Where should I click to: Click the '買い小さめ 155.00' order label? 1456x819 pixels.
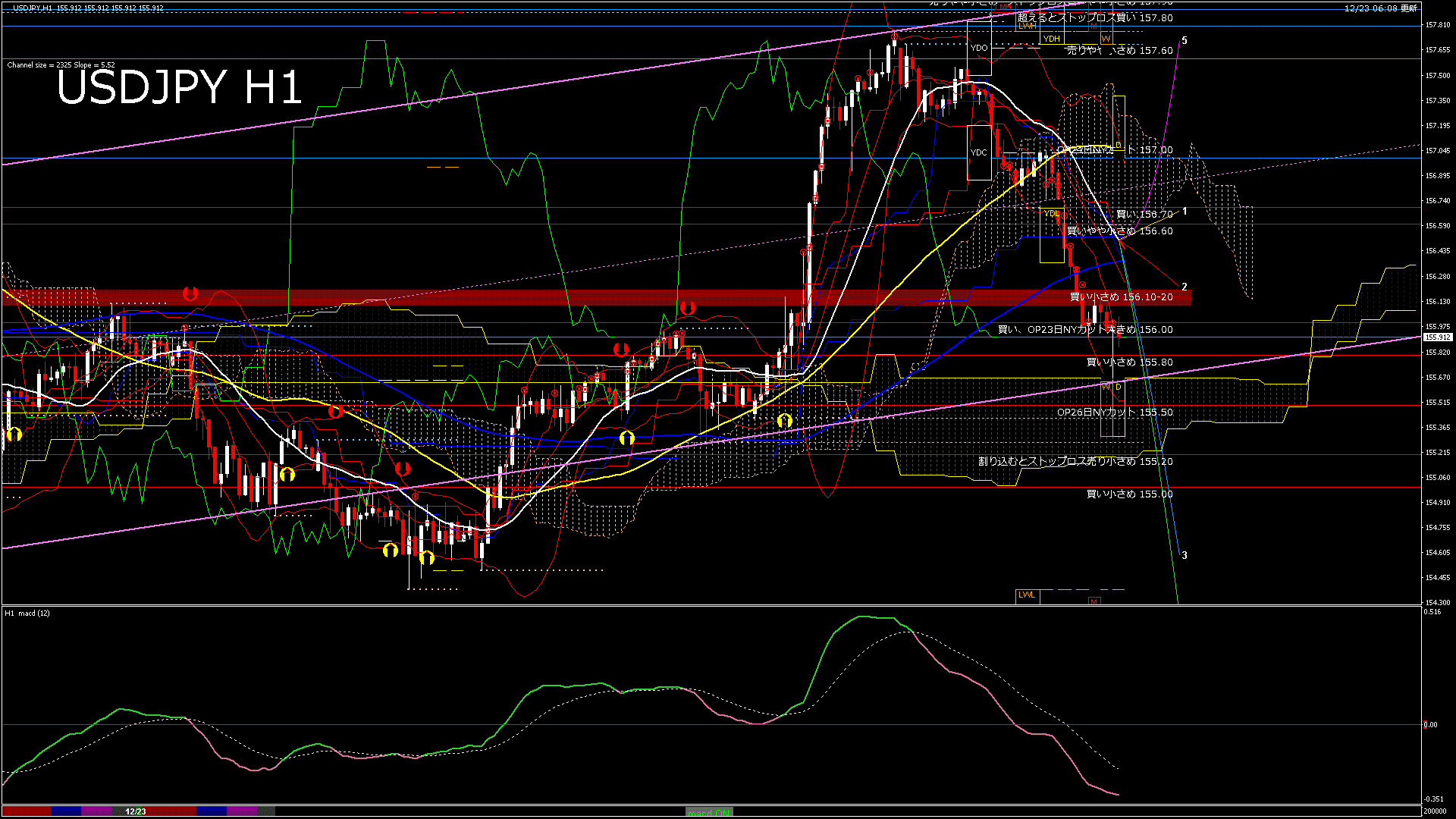(x=1129, y=494)
